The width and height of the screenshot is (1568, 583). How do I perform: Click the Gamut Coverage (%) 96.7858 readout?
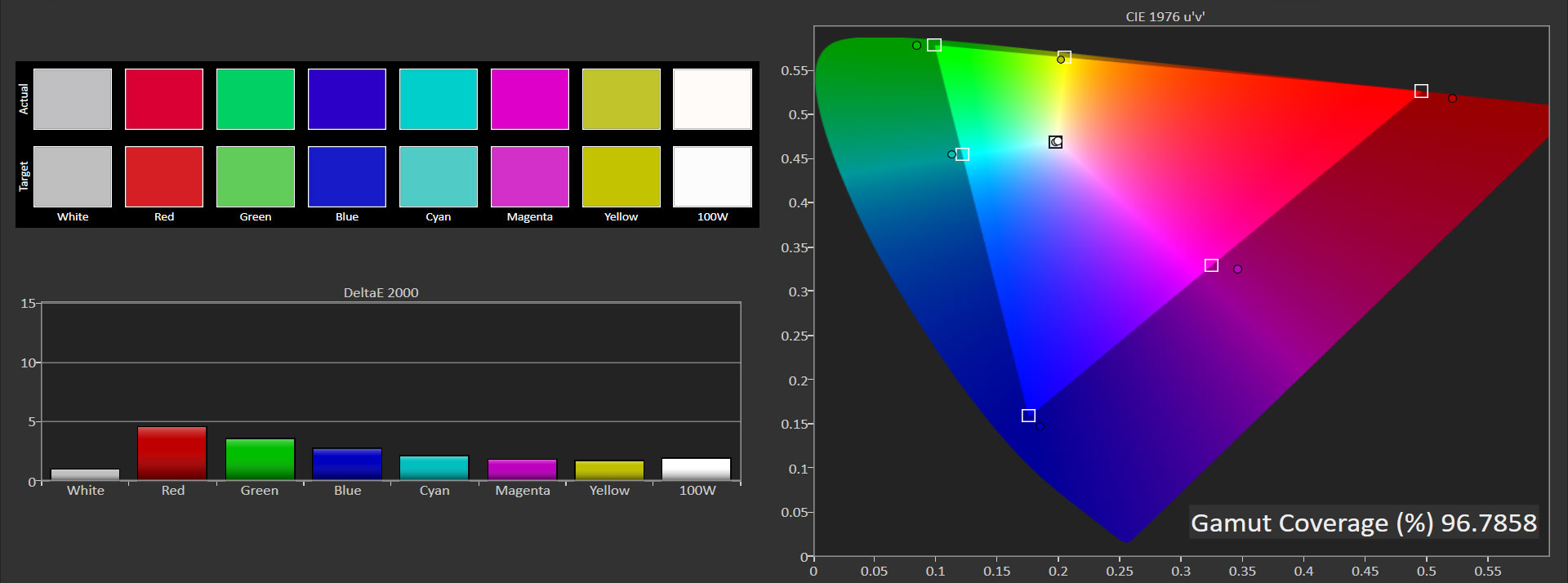1364,523
